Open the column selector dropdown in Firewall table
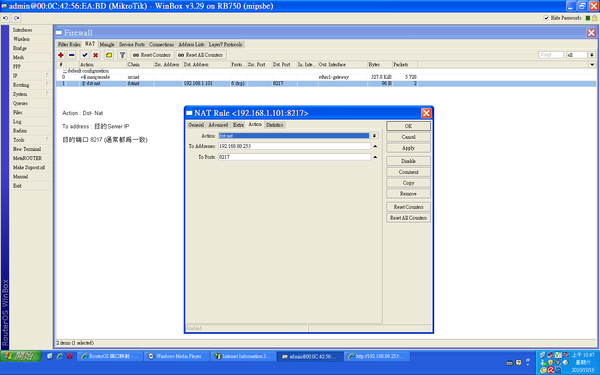 point(592,65)
